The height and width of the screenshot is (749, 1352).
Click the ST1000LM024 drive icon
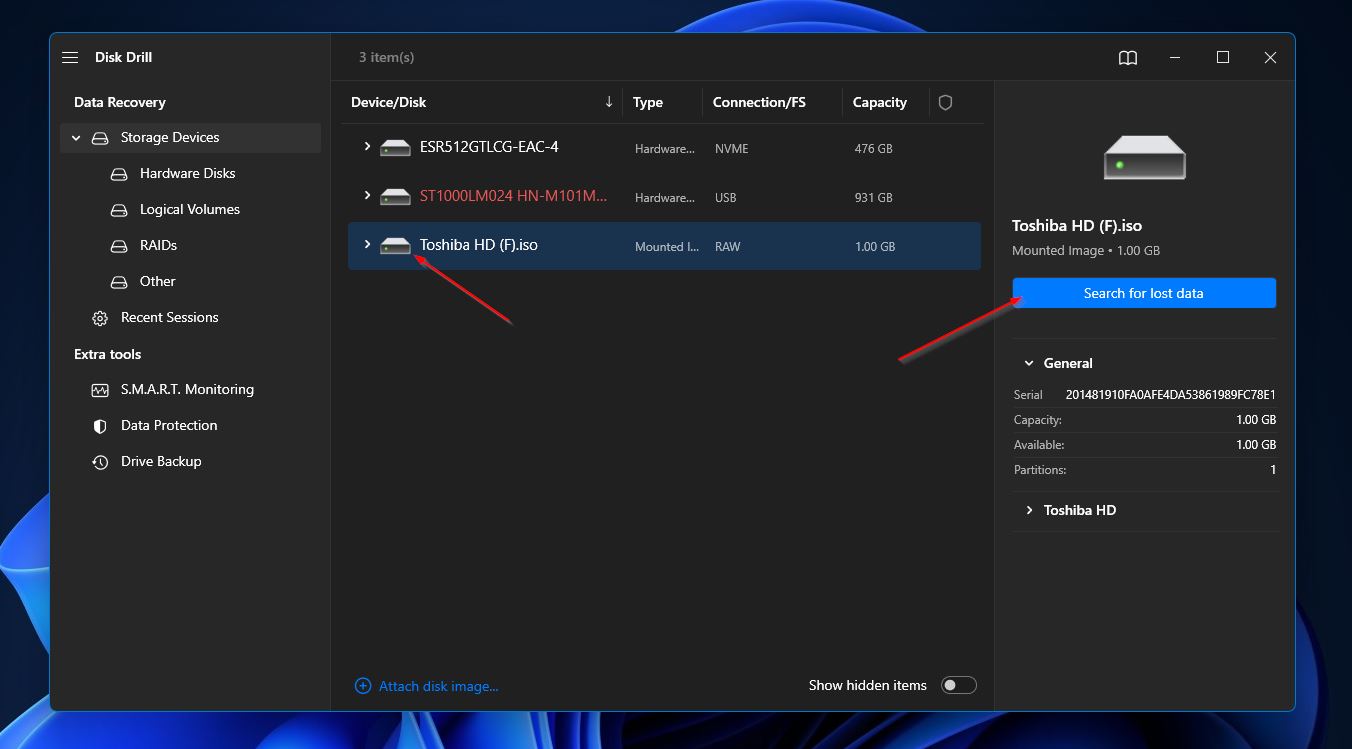point(395,197)
